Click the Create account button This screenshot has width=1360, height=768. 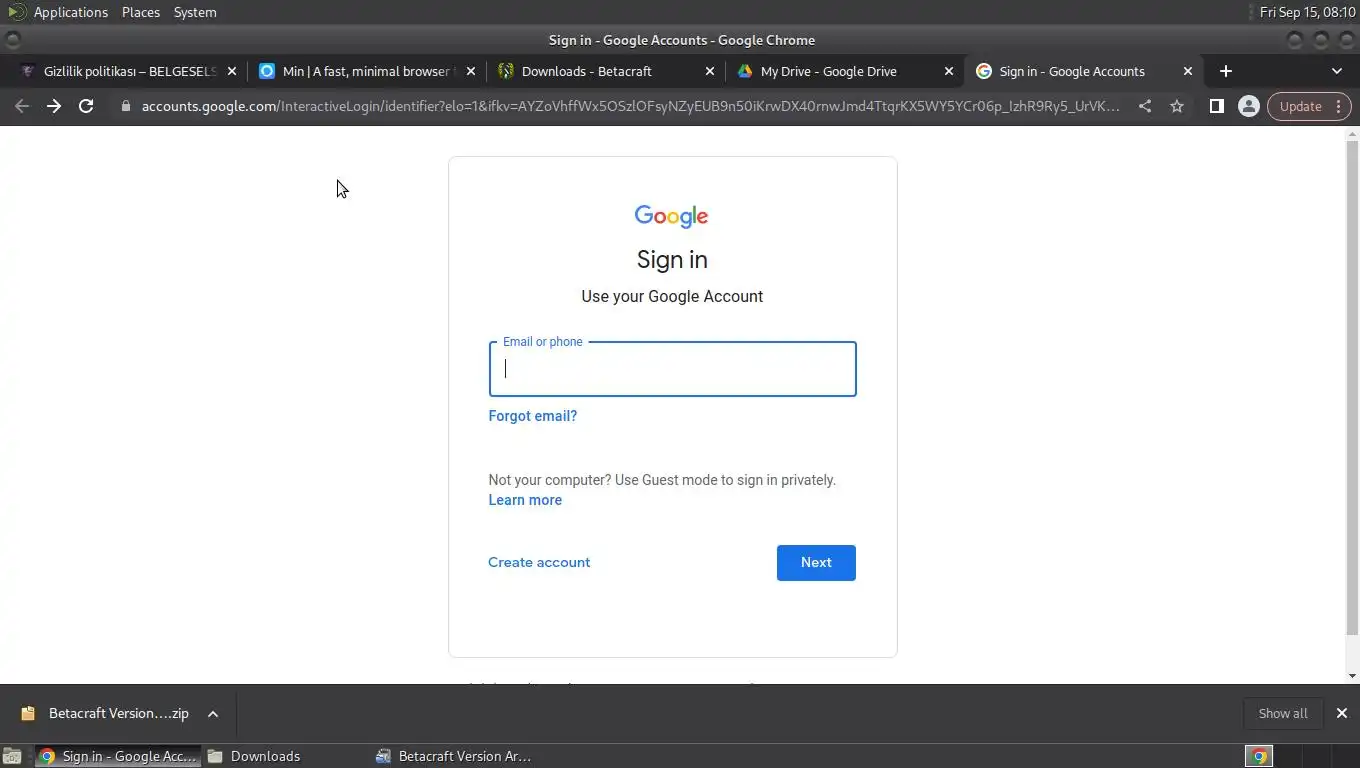(539, 562)
